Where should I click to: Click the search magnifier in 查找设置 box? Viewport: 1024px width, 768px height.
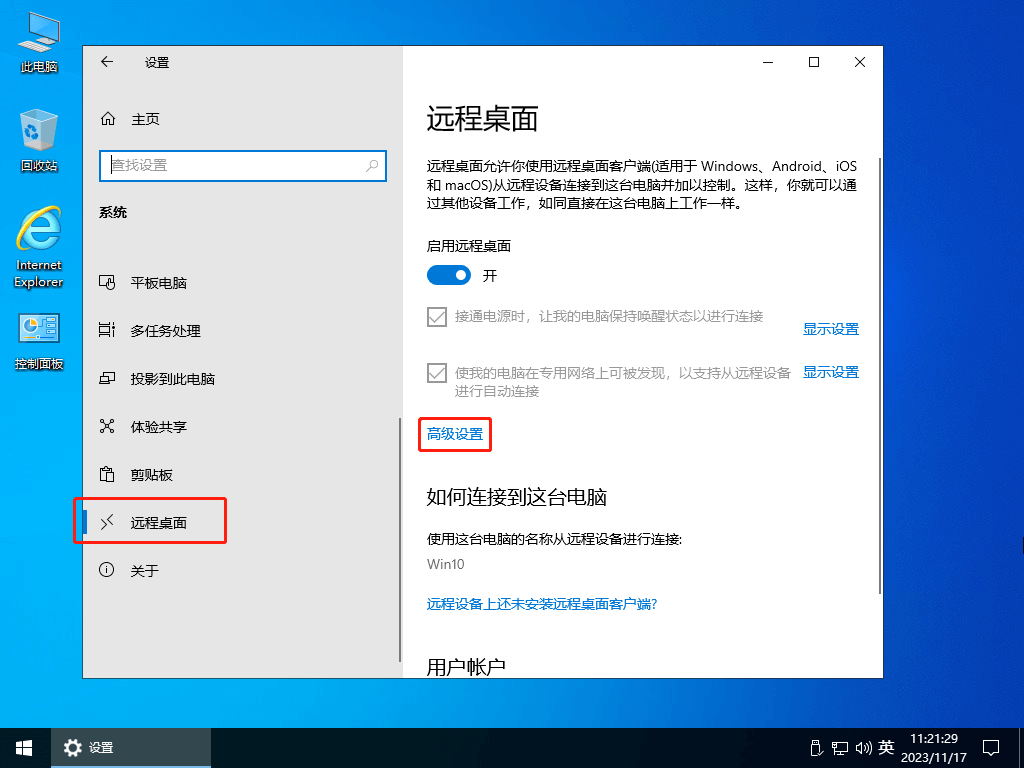pos(372,166)
